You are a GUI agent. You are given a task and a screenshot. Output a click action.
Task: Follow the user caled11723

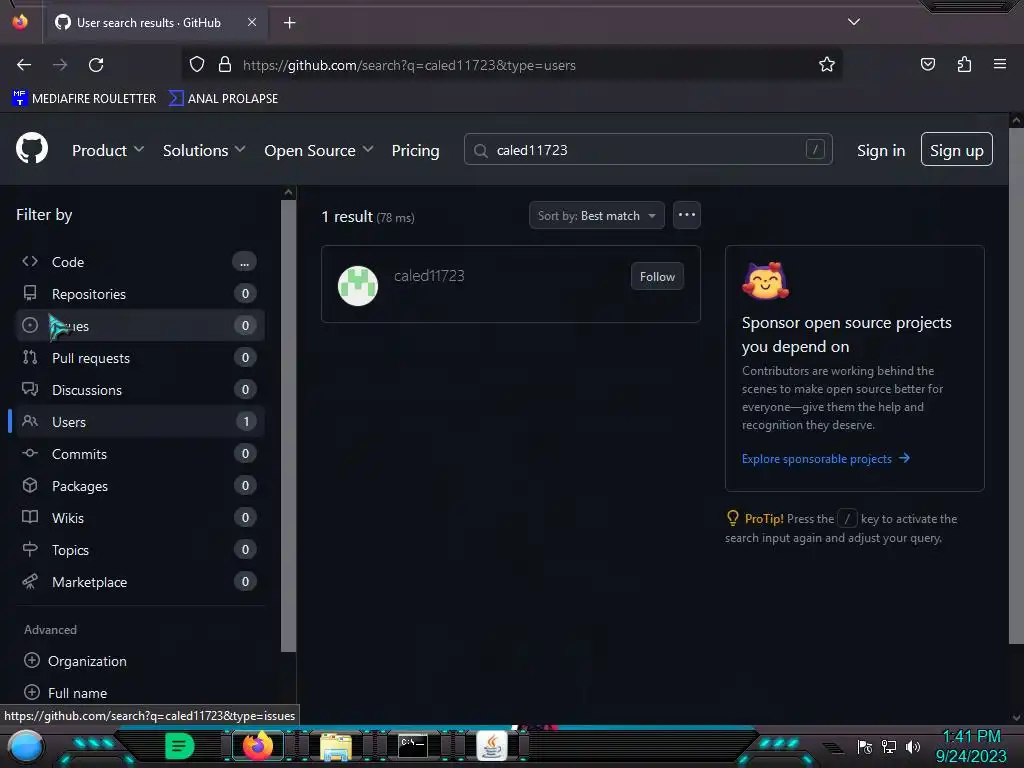click(657, 276)
